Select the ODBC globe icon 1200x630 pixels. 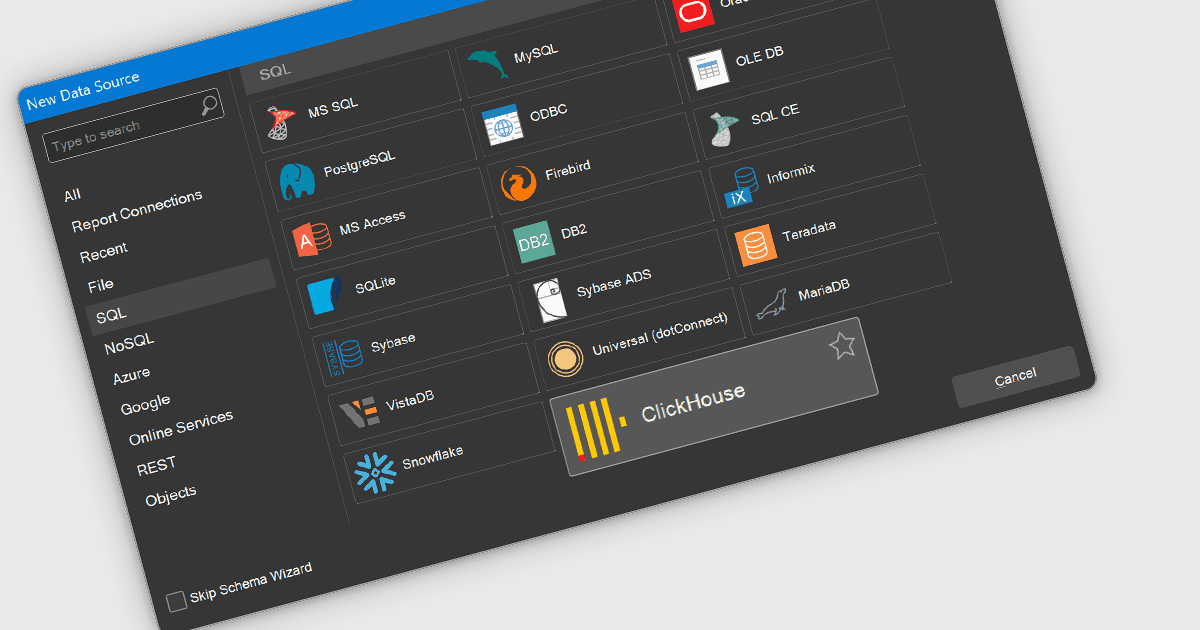click(501, 125)
